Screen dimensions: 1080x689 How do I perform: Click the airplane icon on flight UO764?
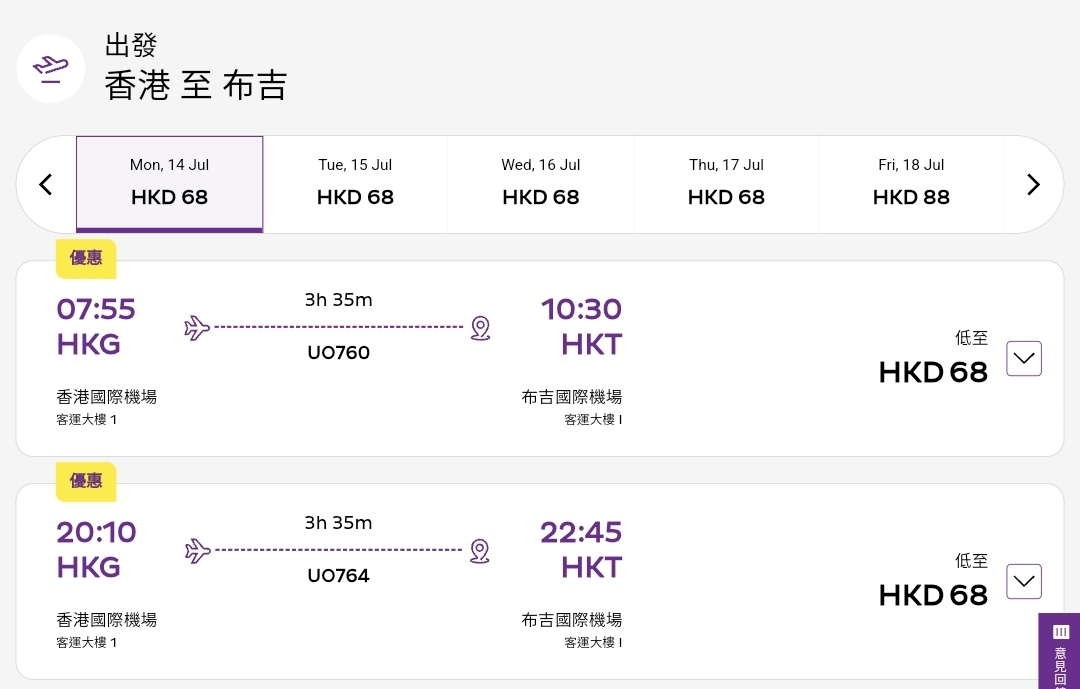(197, 550)
